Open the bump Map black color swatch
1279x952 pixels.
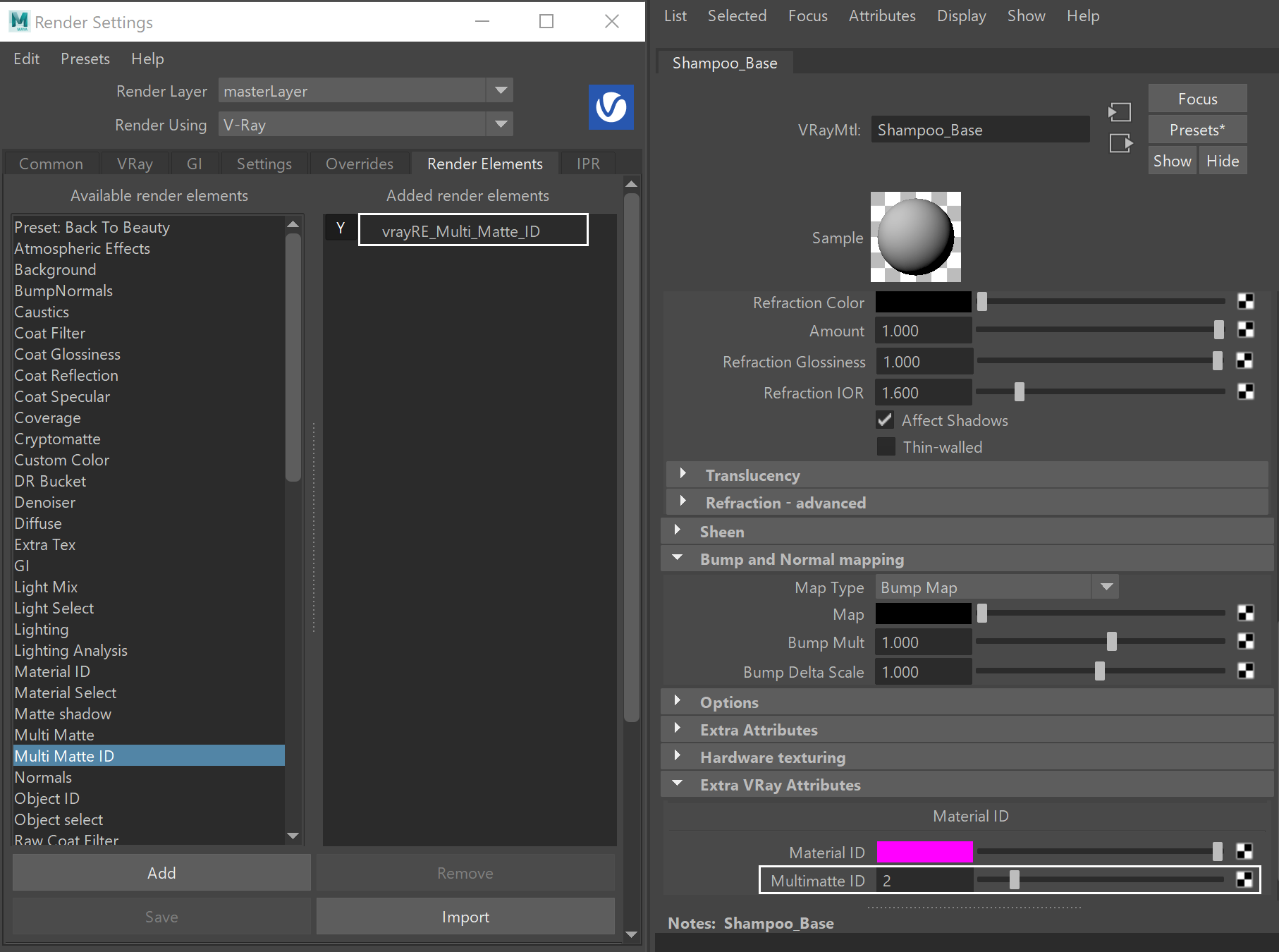point(923,614)
